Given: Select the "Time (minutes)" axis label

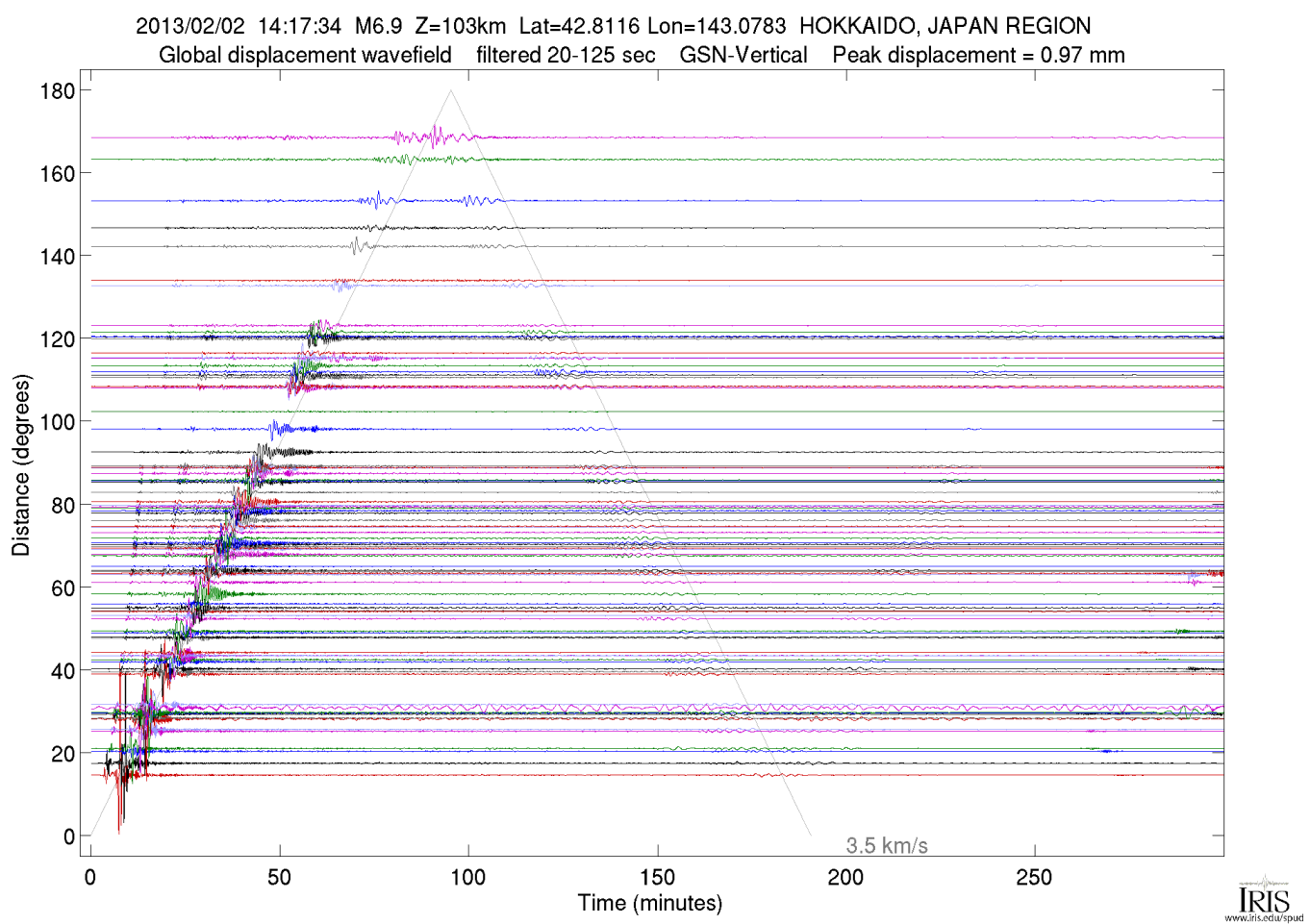Looking at the screenshot, I should click(x=649, y=904).
